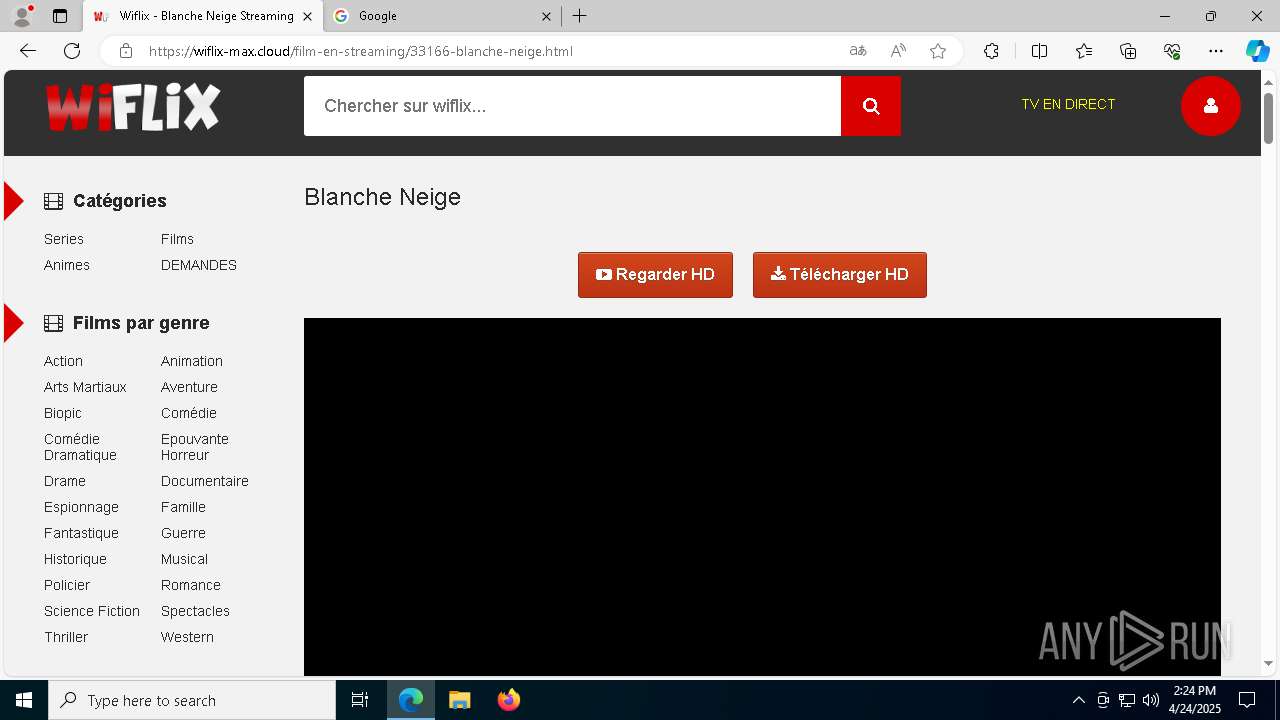
Task: Close the Wiflix tab
Action: 307,16
